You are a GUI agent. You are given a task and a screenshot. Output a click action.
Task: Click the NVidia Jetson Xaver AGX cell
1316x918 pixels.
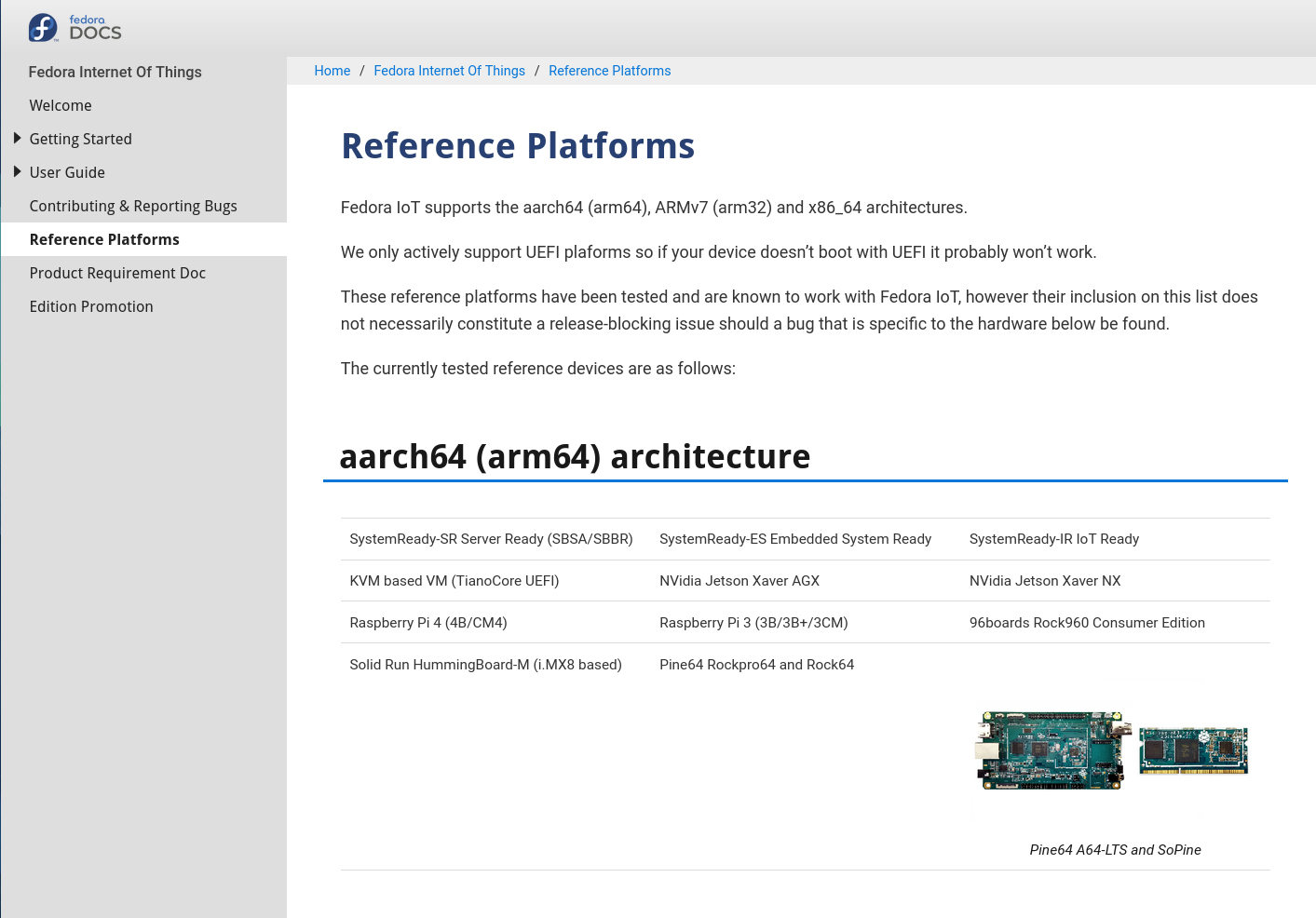(x=806, y=580)
